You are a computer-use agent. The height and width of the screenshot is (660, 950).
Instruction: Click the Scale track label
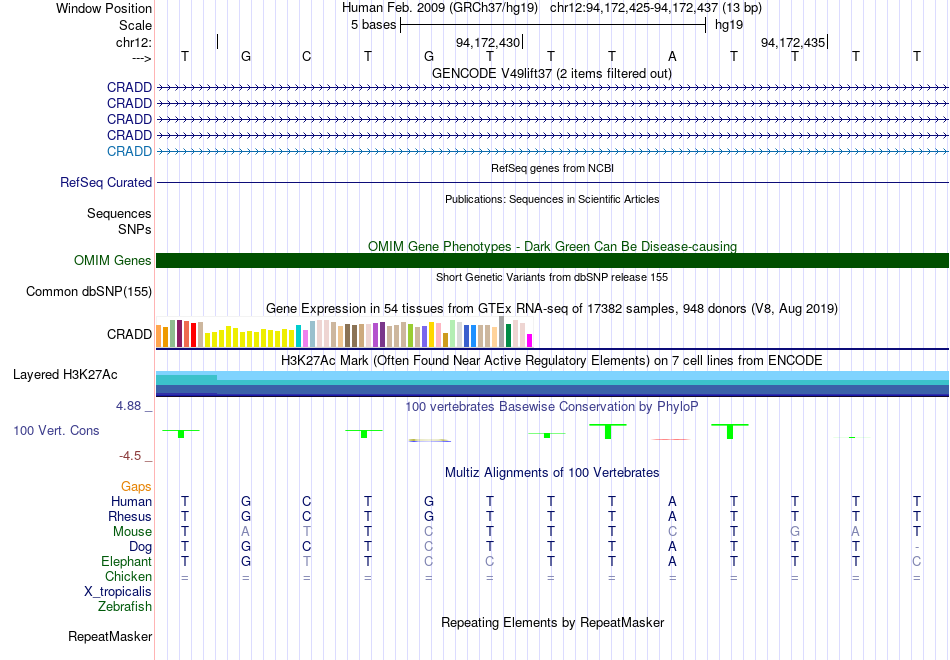(135, 25)
